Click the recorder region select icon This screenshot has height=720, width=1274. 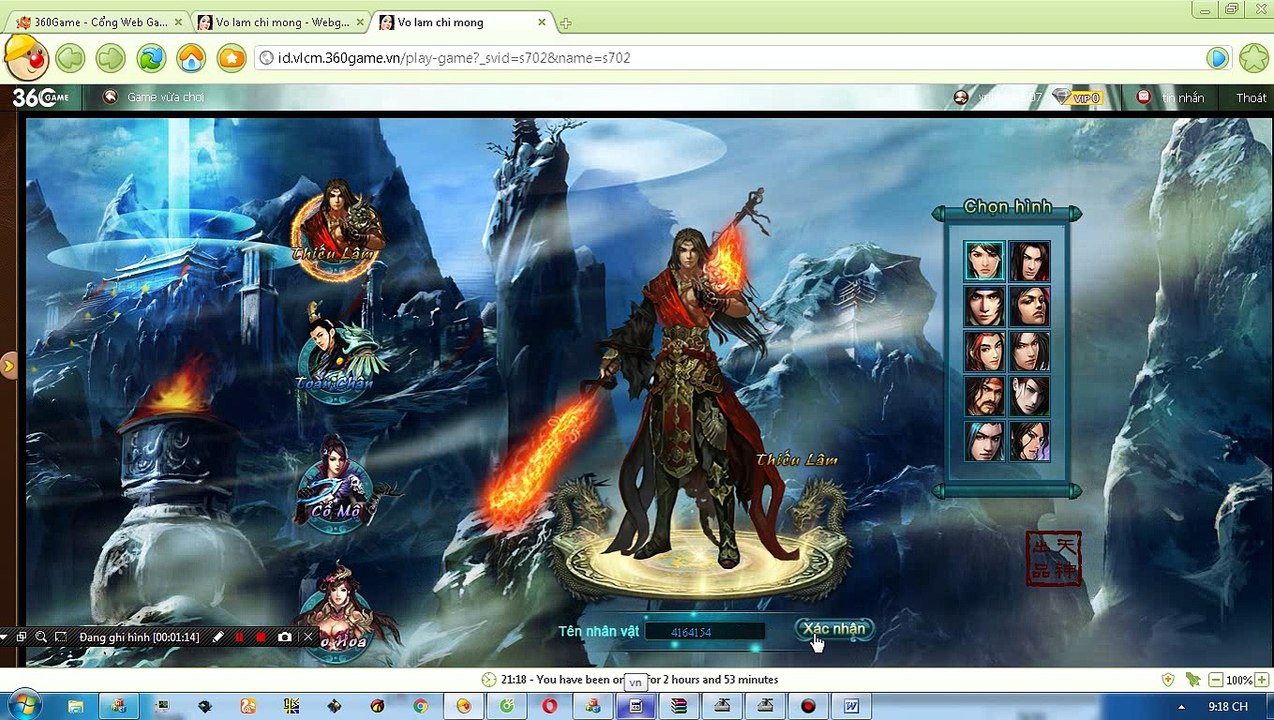point(61,637)
